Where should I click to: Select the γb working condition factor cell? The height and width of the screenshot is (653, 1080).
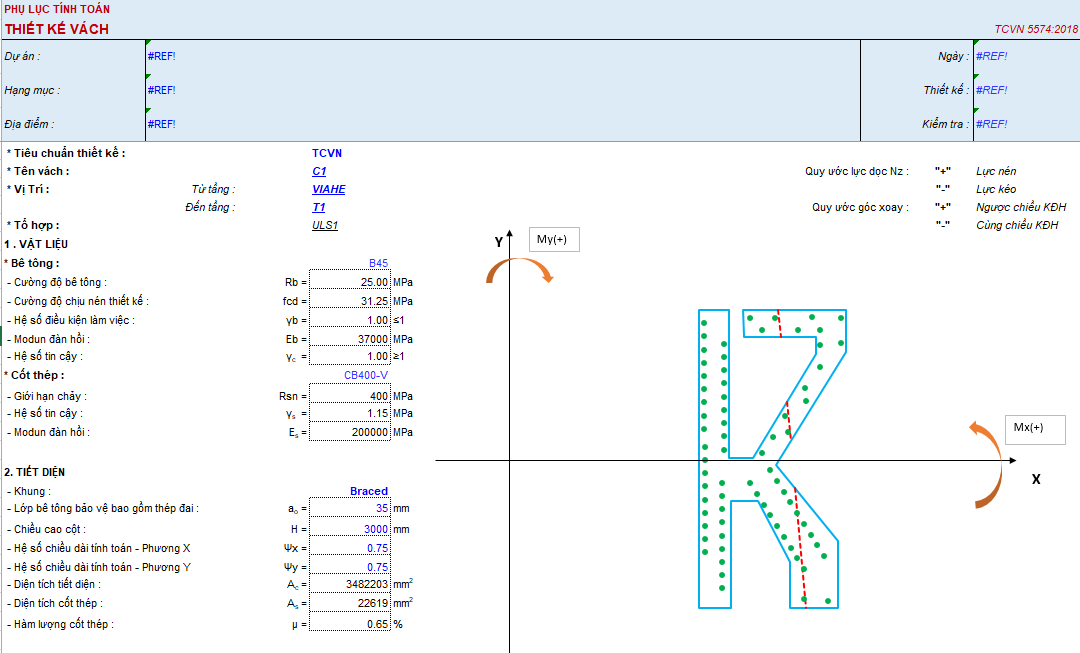point(350,320)
